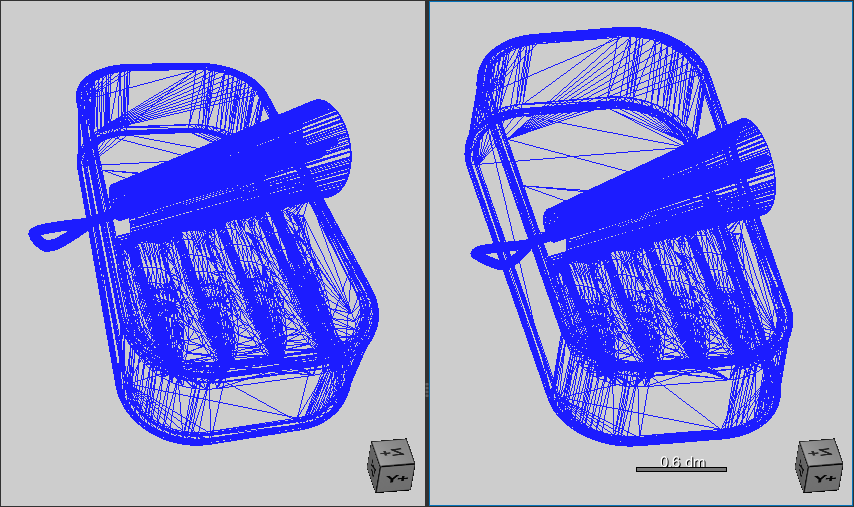
Task: Click the dark side face of the left orientation cube
Action: pyautogui.click(x=375, y=467)
